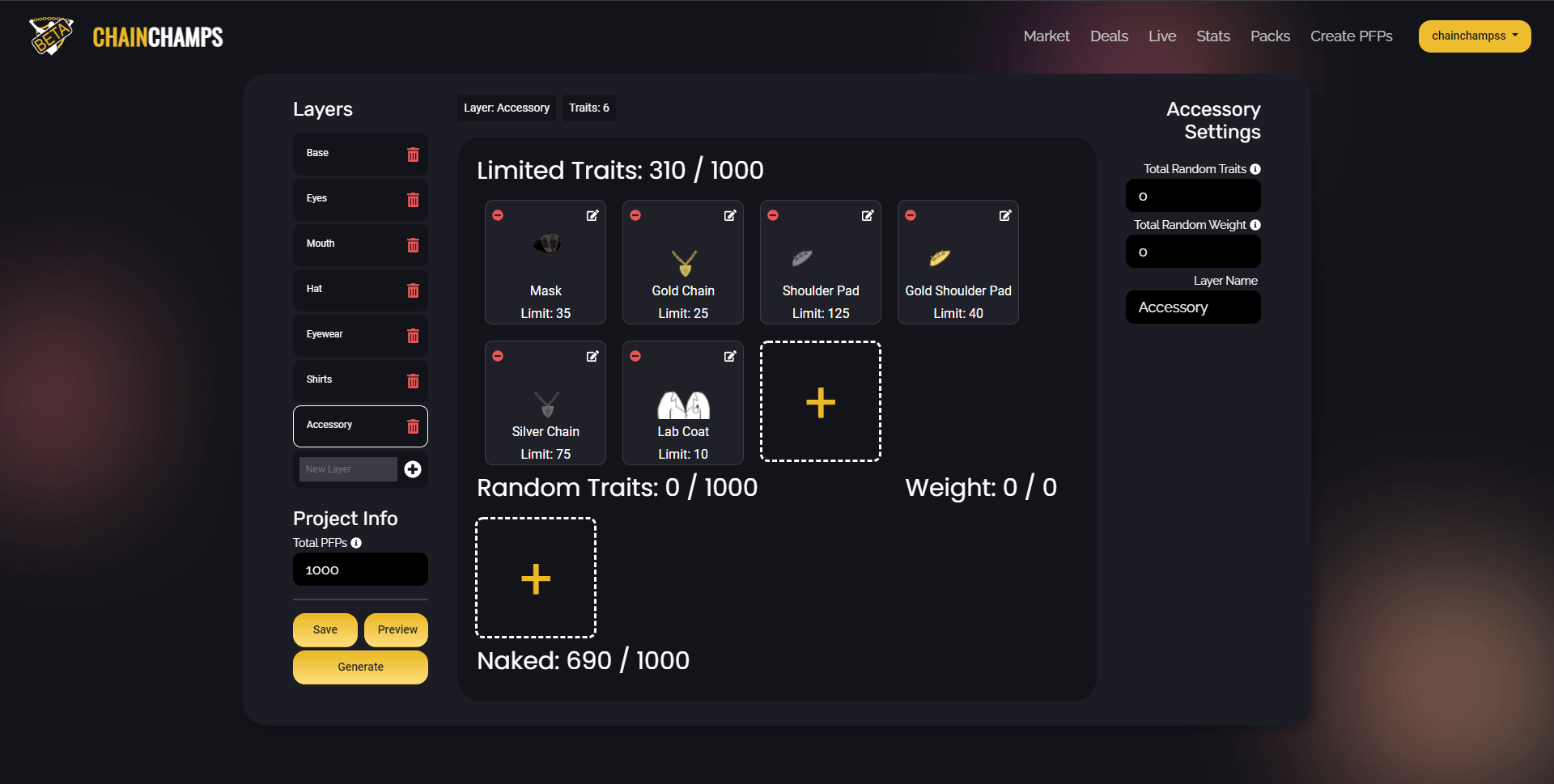The width and height of the screenshot is (1554, 784).
Task: Edit the Layer Name field
Action: coord(1193,307)
